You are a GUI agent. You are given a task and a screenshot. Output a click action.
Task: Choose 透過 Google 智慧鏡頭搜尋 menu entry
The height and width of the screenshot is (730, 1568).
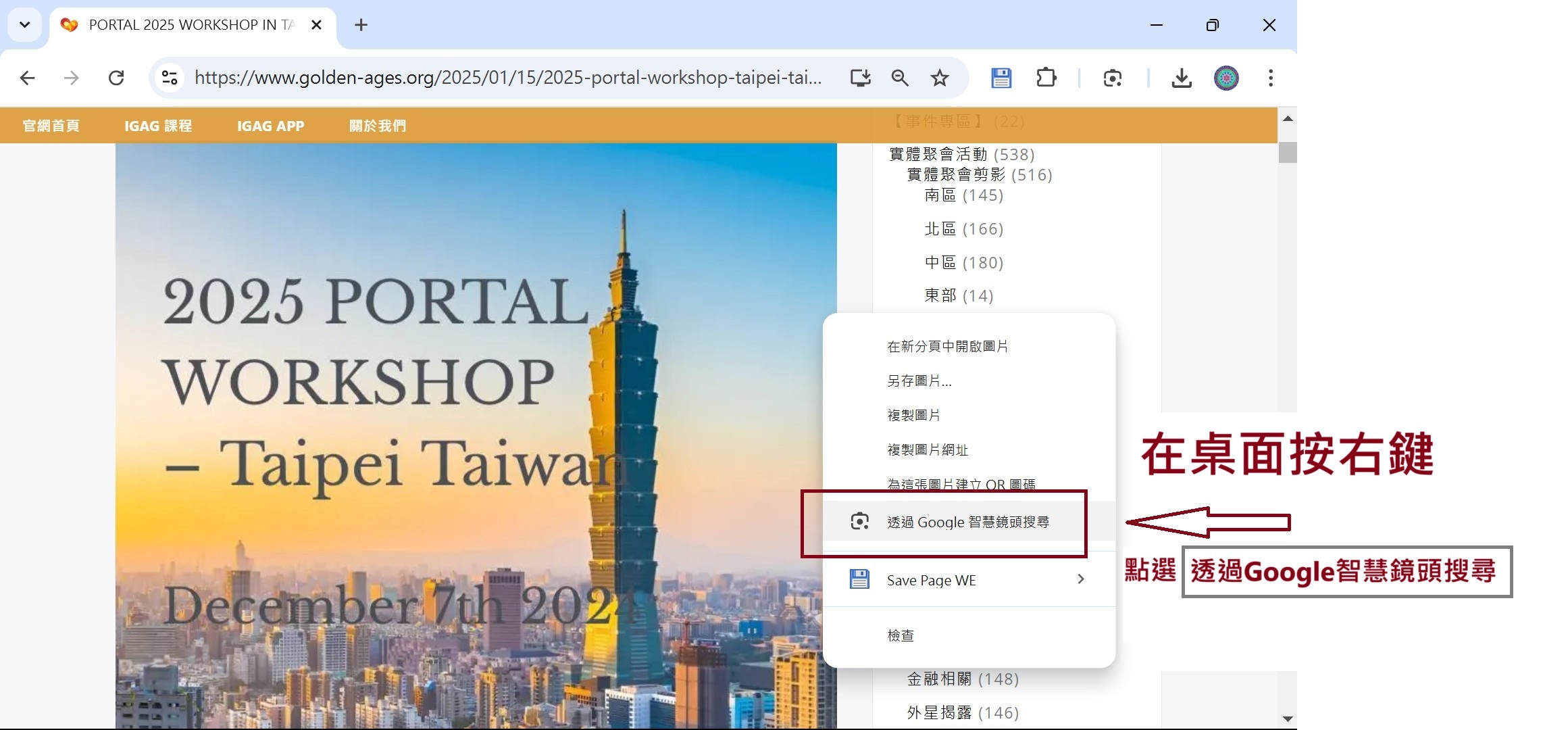click(969, 522)
